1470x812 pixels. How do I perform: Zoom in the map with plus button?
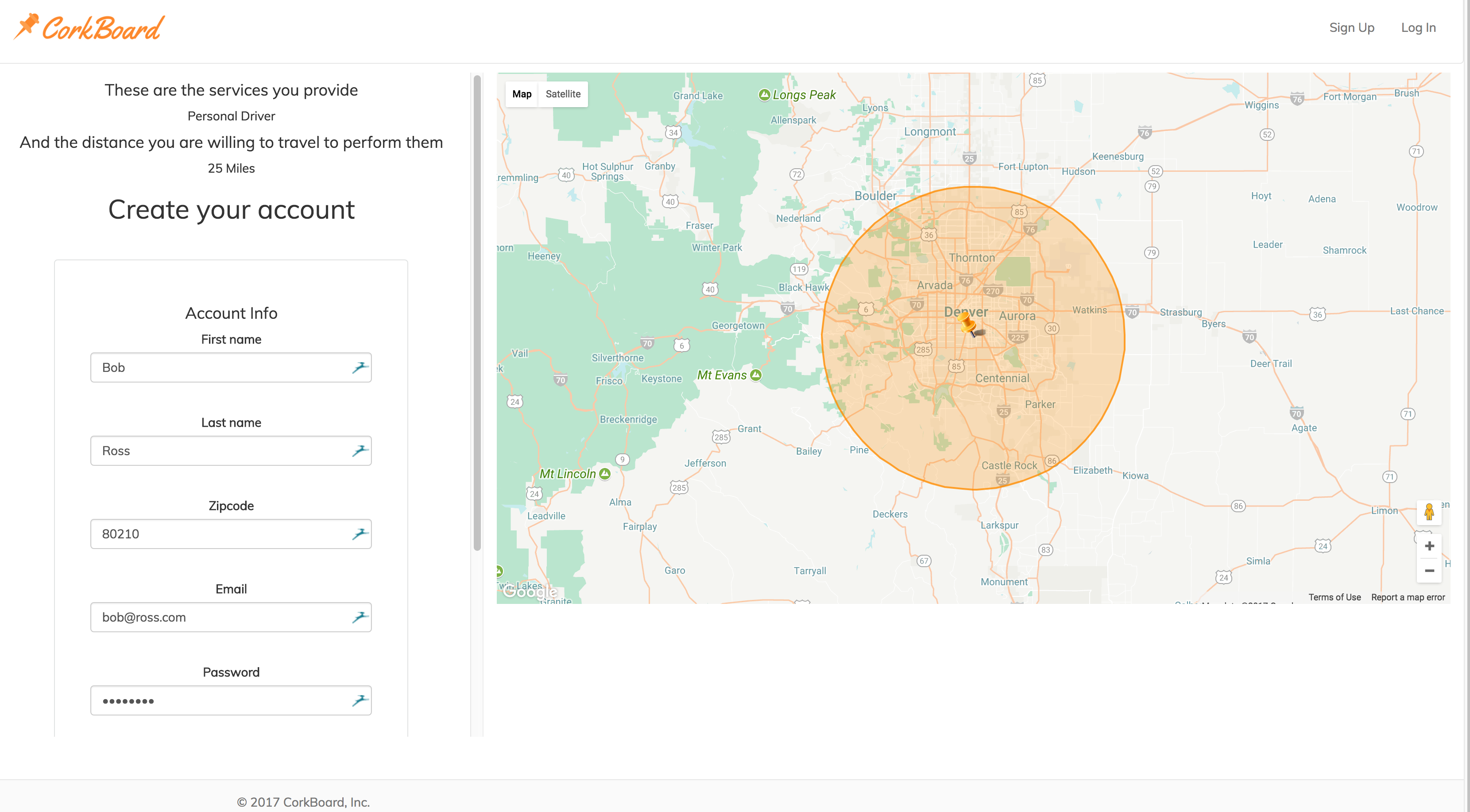[x=1429, y=546]
